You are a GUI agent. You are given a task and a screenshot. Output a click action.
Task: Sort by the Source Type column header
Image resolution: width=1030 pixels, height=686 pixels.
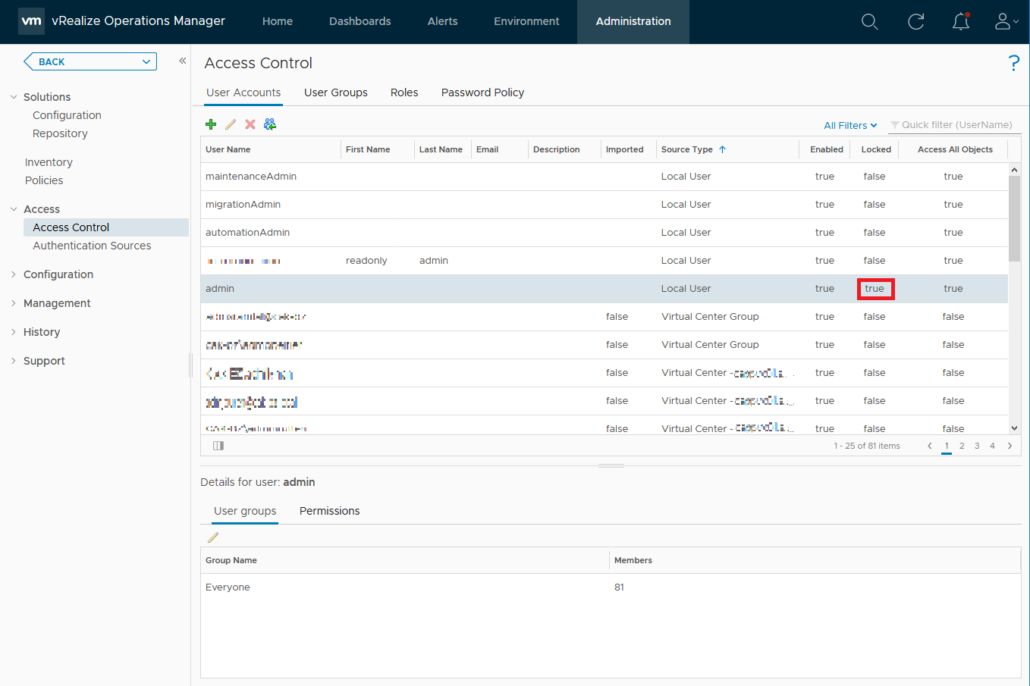(x=687, y=150)
